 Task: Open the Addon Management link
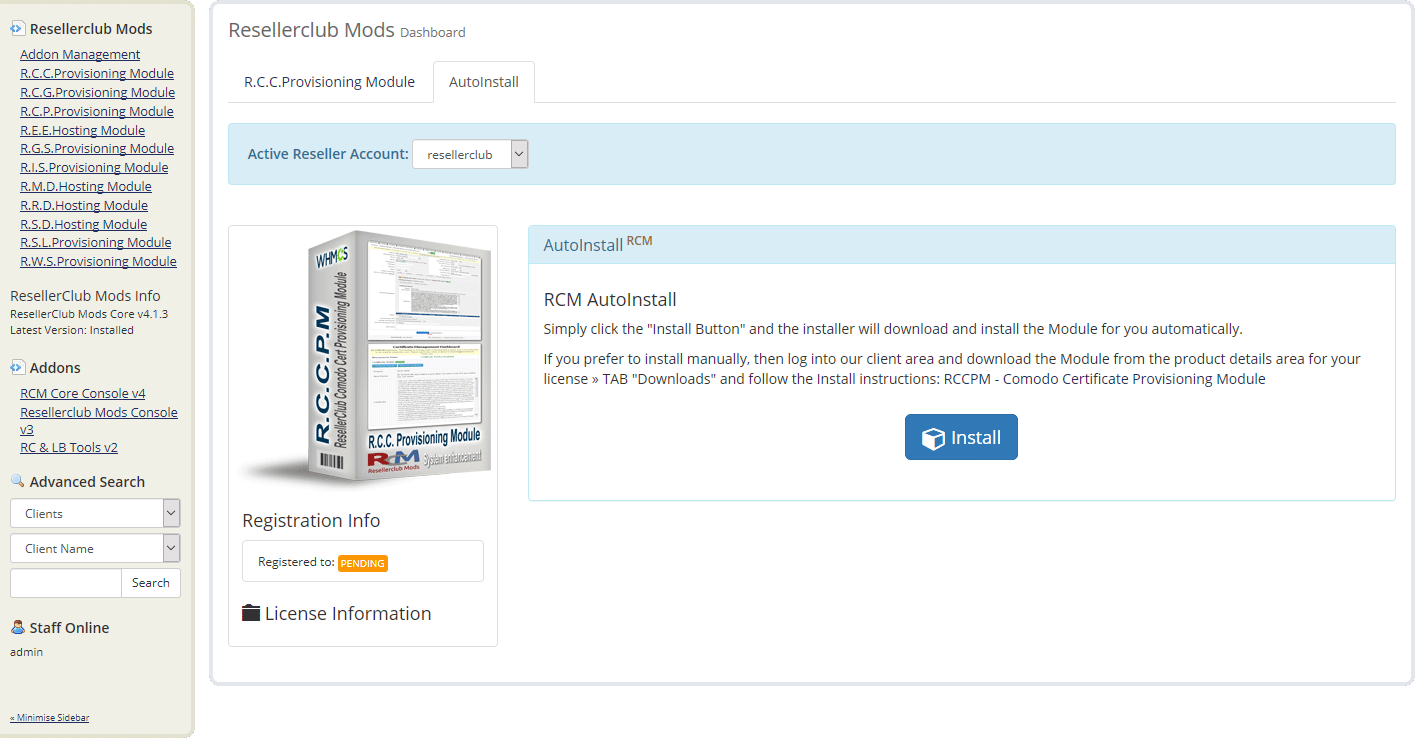pyautogui.click(x=80, y=54)
